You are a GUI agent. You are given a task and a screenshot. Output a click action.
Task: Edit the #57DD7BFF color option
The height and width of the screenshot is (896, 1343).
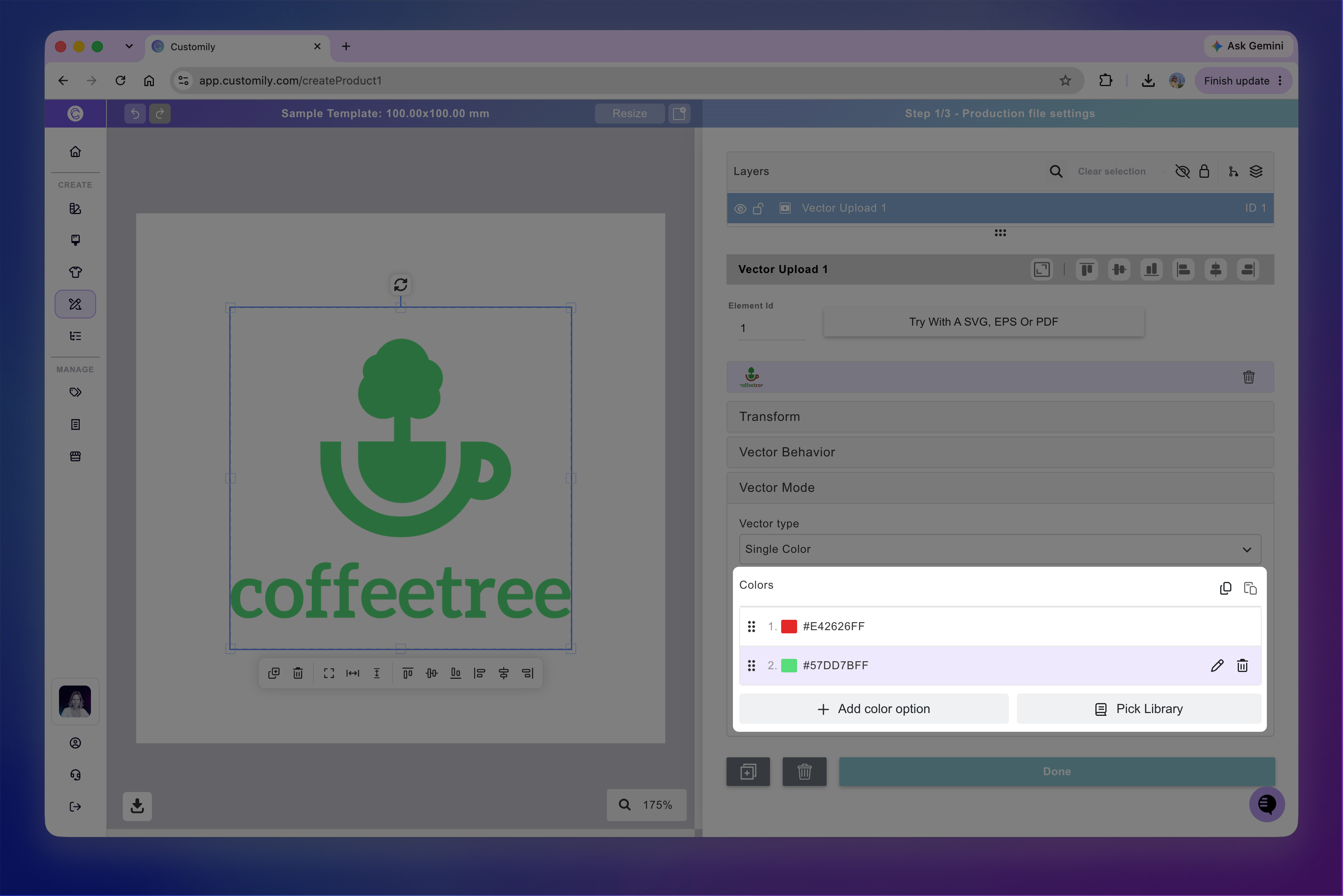tap(1217, 665)
